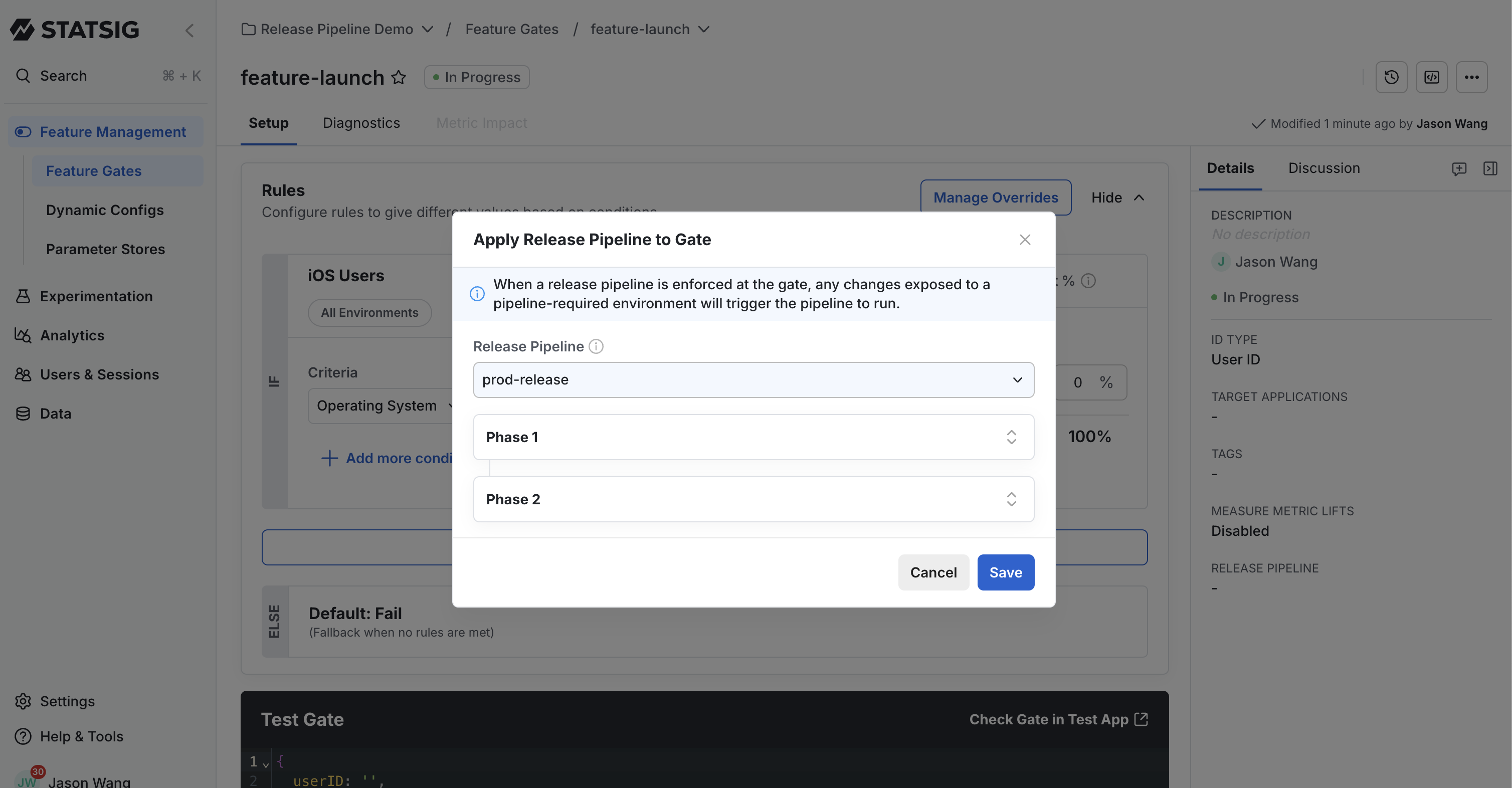This screenshot has height=788, width=1512.
Task: Open the Experimentation section
Action: point(96,296)
